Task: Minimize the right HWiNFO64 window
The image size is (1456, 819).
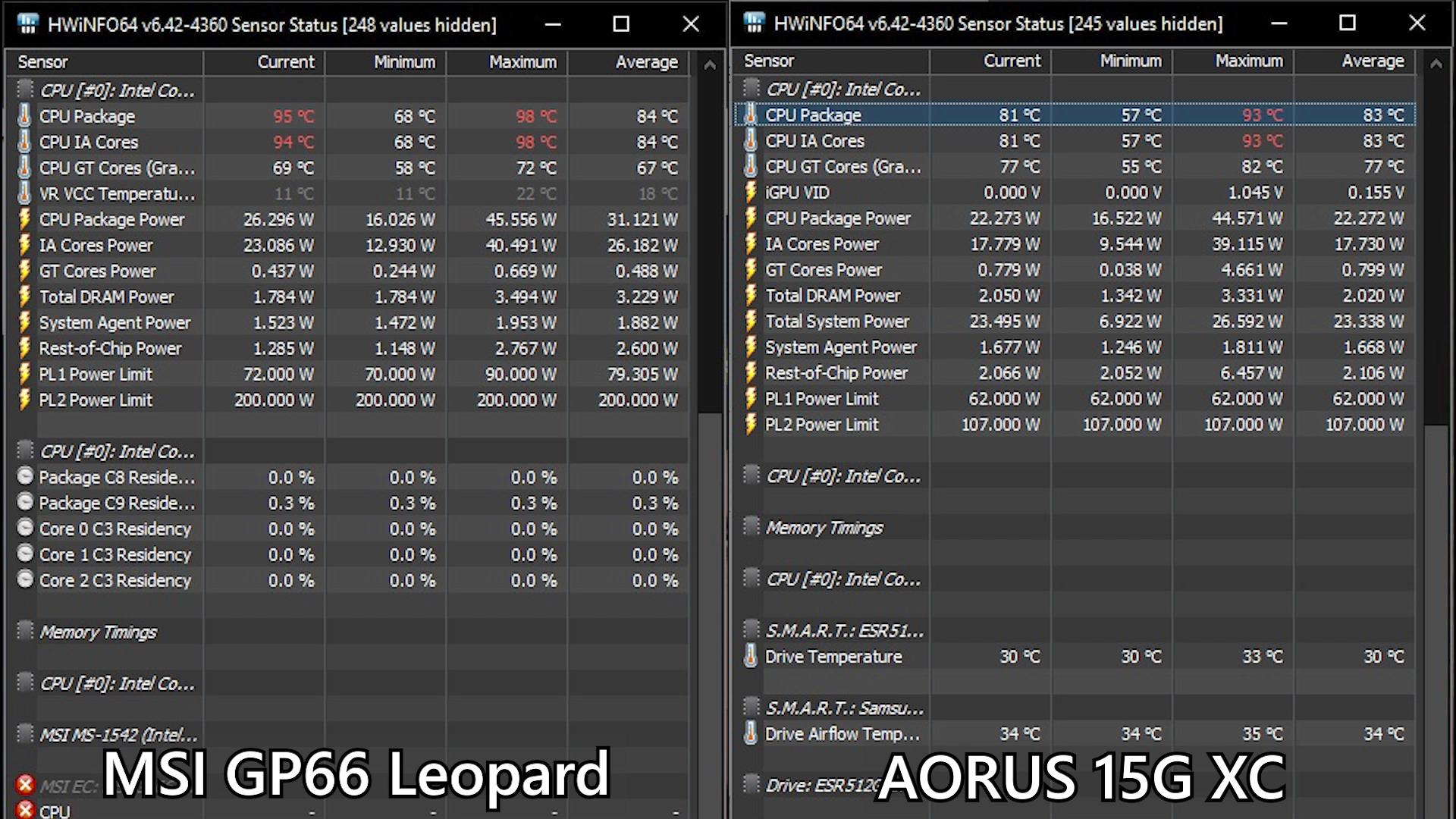Action: (x=1279, y=23)
